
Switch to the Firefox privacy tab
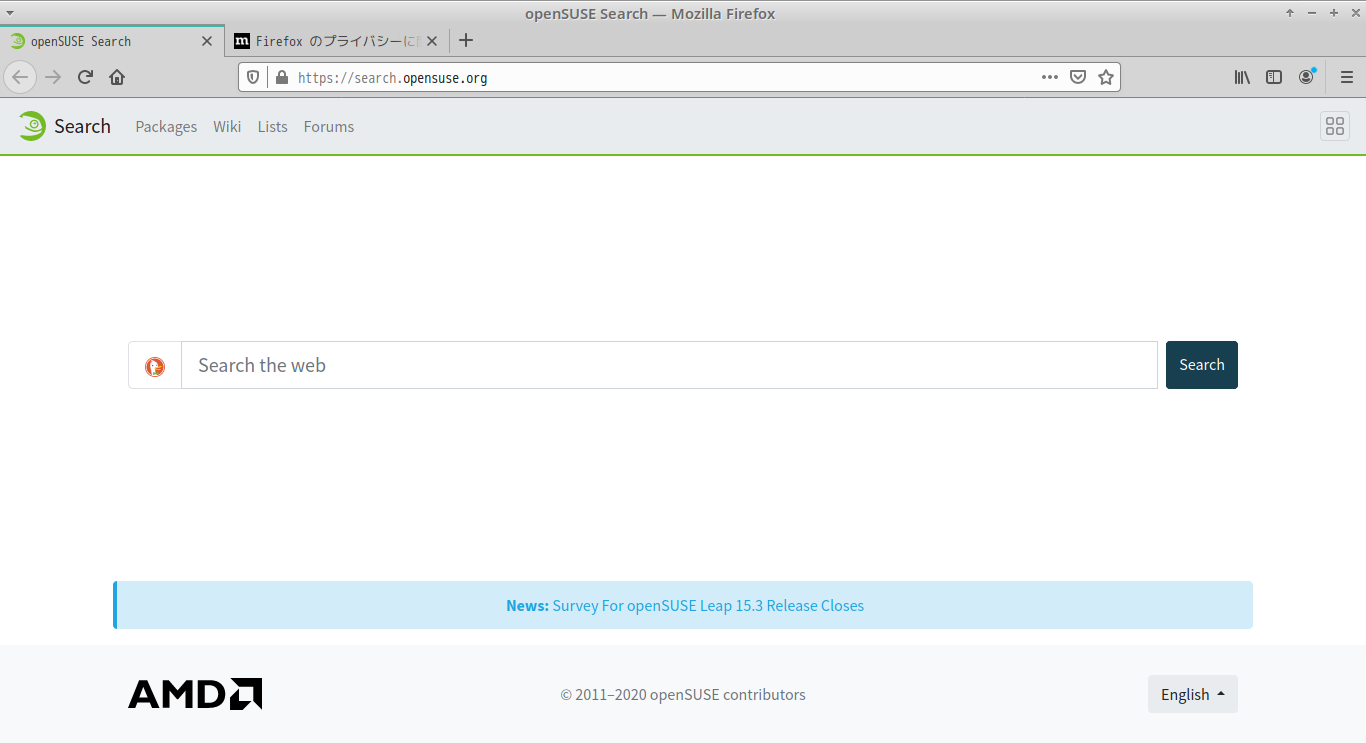coord(336,41)
